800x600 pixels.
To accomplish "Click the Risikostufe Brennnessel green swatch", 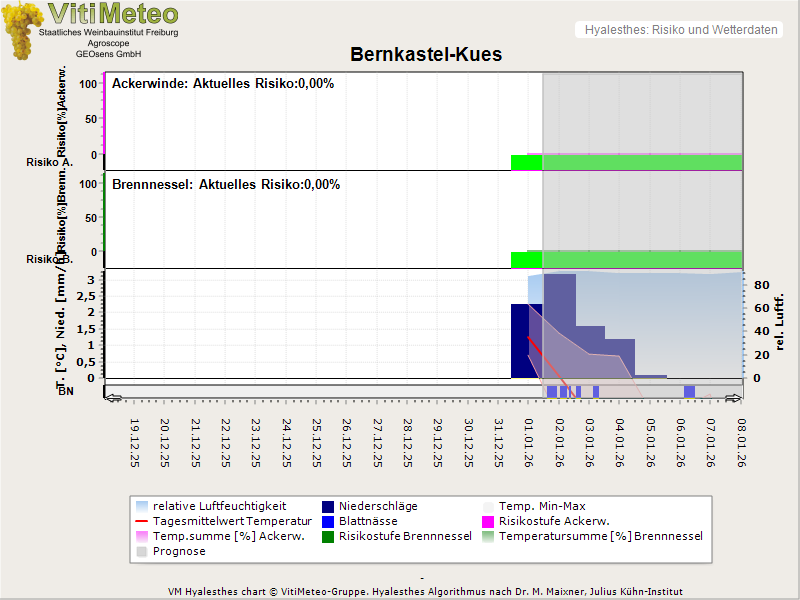I will pos(329,536).
